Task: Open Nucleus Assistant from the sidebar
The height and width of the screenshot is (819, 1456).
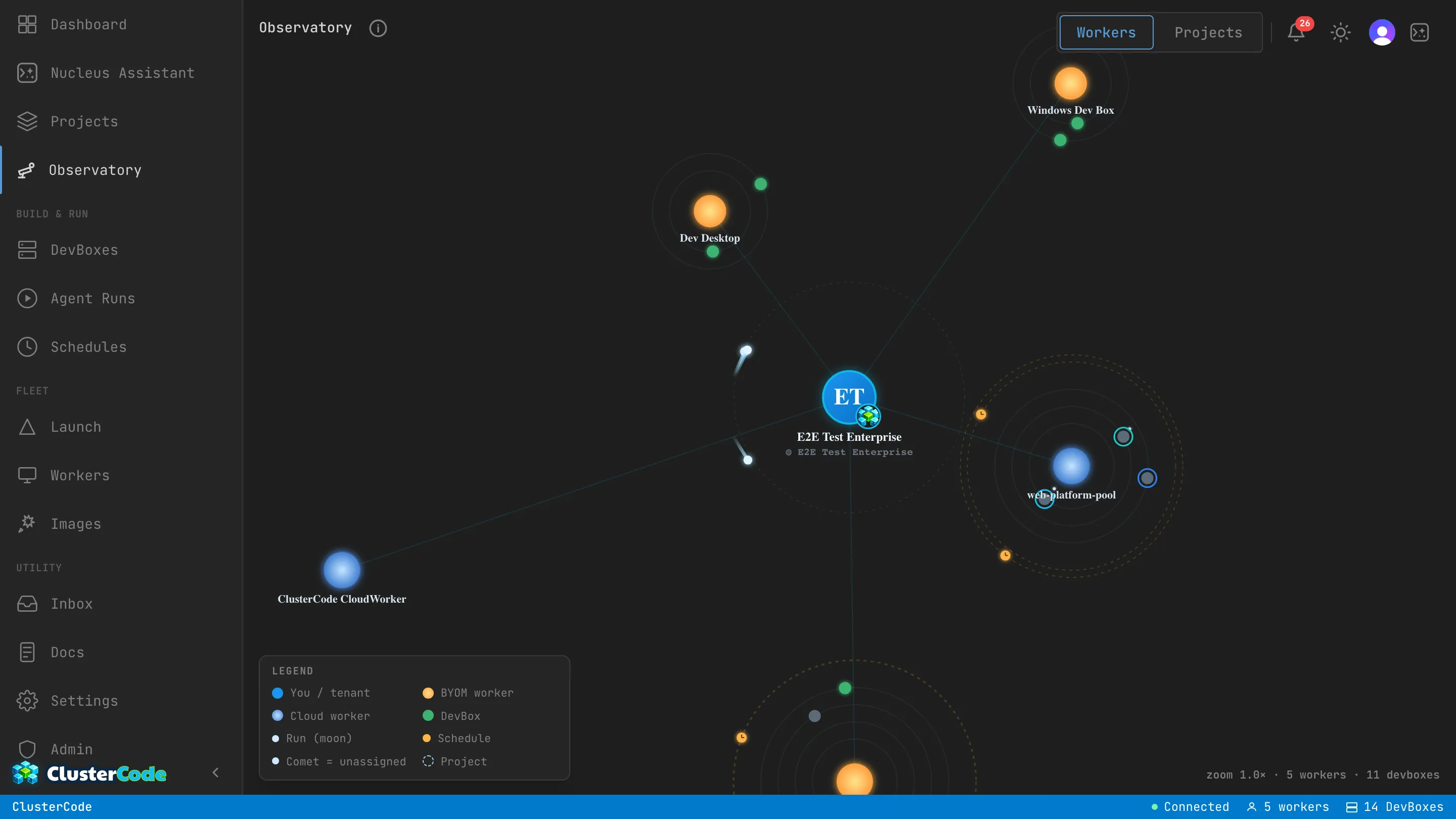Action: pyautogui.click(x=123, y=73)
